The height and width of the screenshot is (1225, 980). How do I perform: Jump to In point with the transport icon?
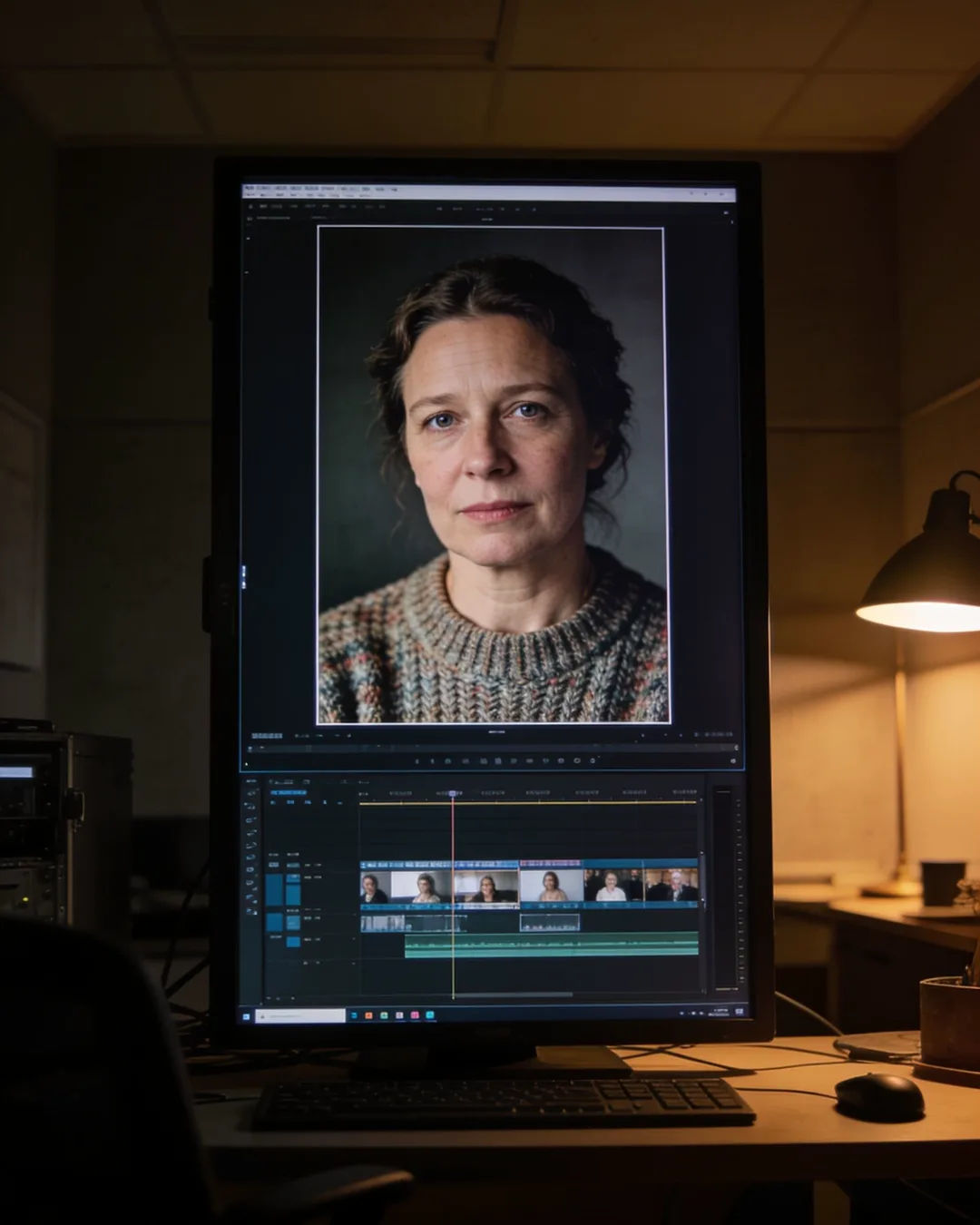[x=465, y=760]
